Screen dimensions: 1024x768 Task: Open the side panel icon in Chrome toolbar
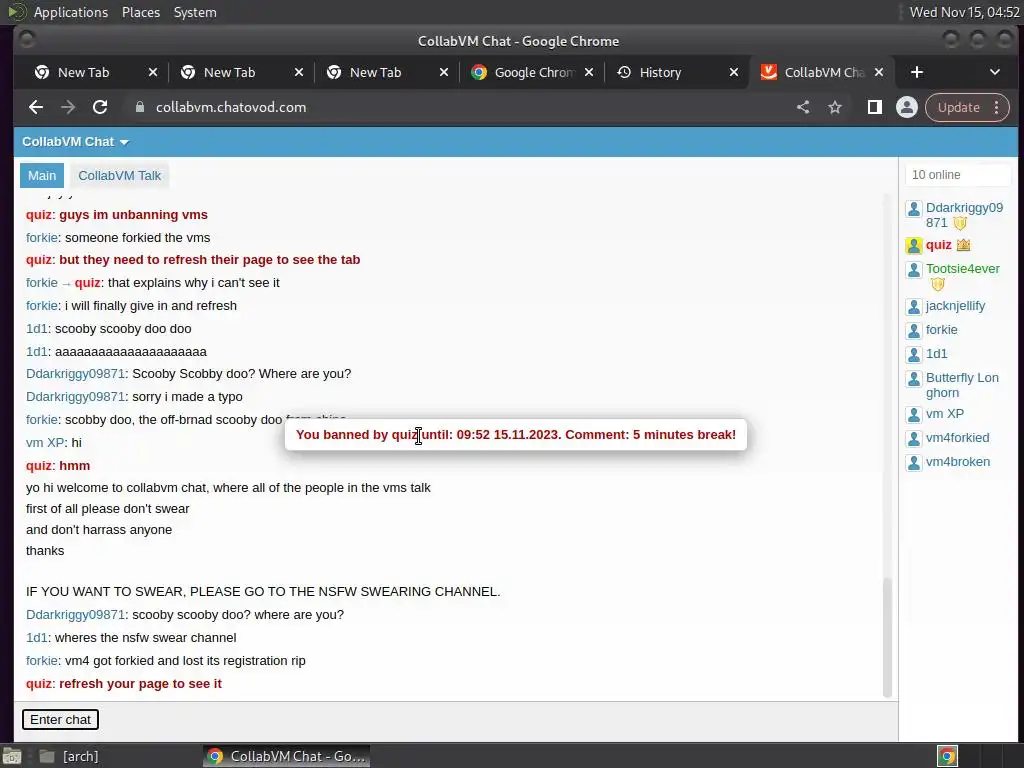[874, 107]
